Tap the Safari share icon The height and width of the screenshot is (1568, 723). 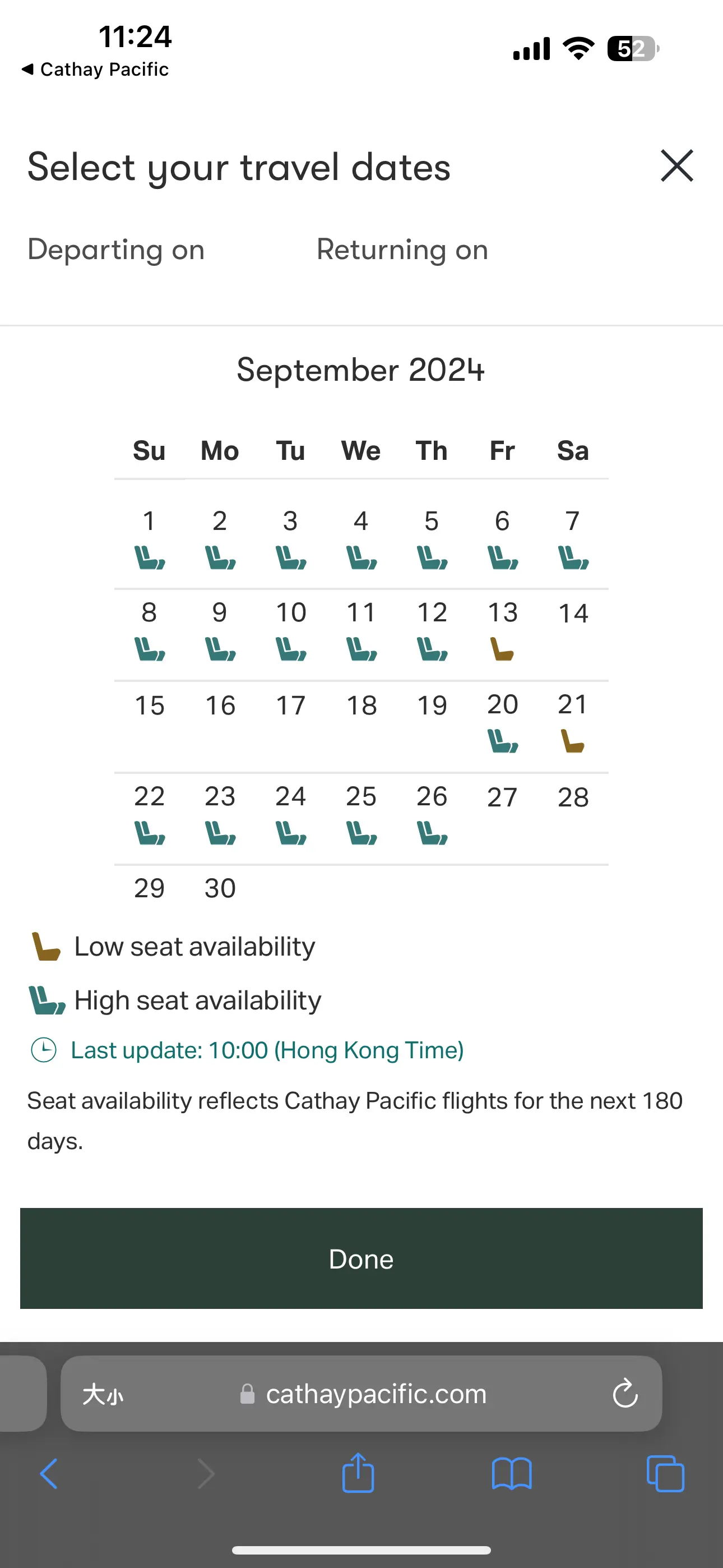pos(359,1473)
